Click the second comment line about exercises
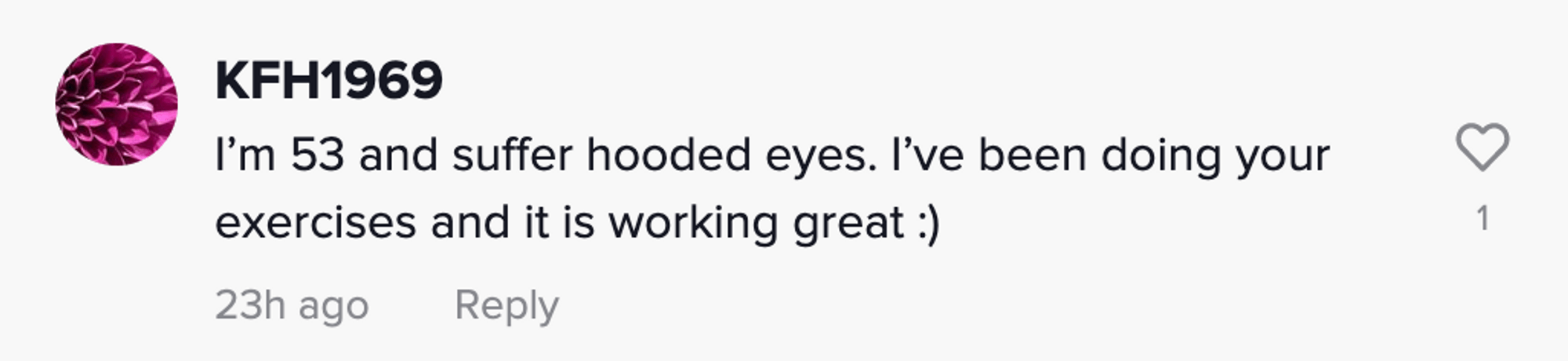The width and height of the screenshot is (1568, 361). (576, 222)
